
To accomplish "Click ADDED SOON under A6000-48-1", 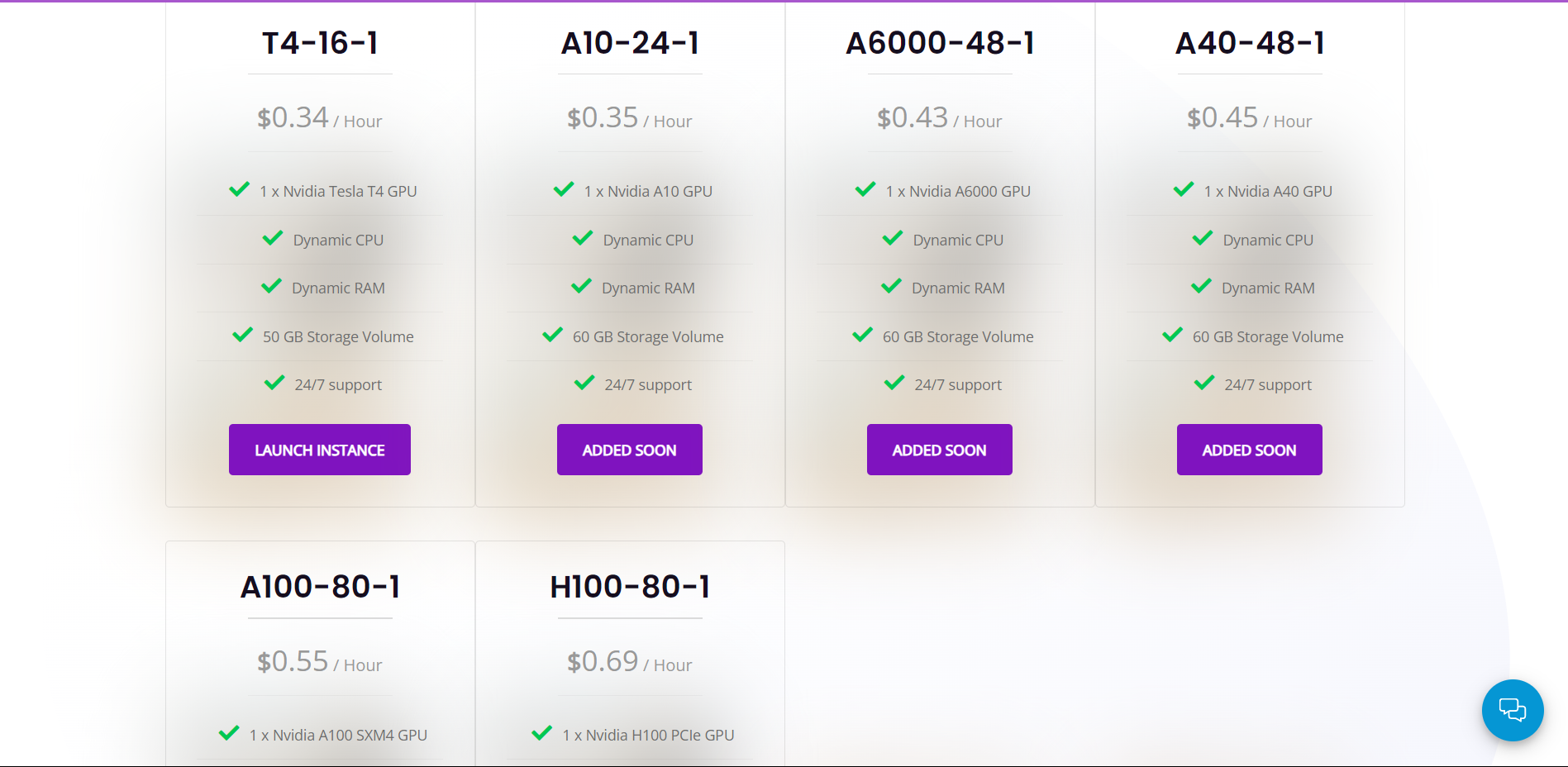I will (939, 450).
